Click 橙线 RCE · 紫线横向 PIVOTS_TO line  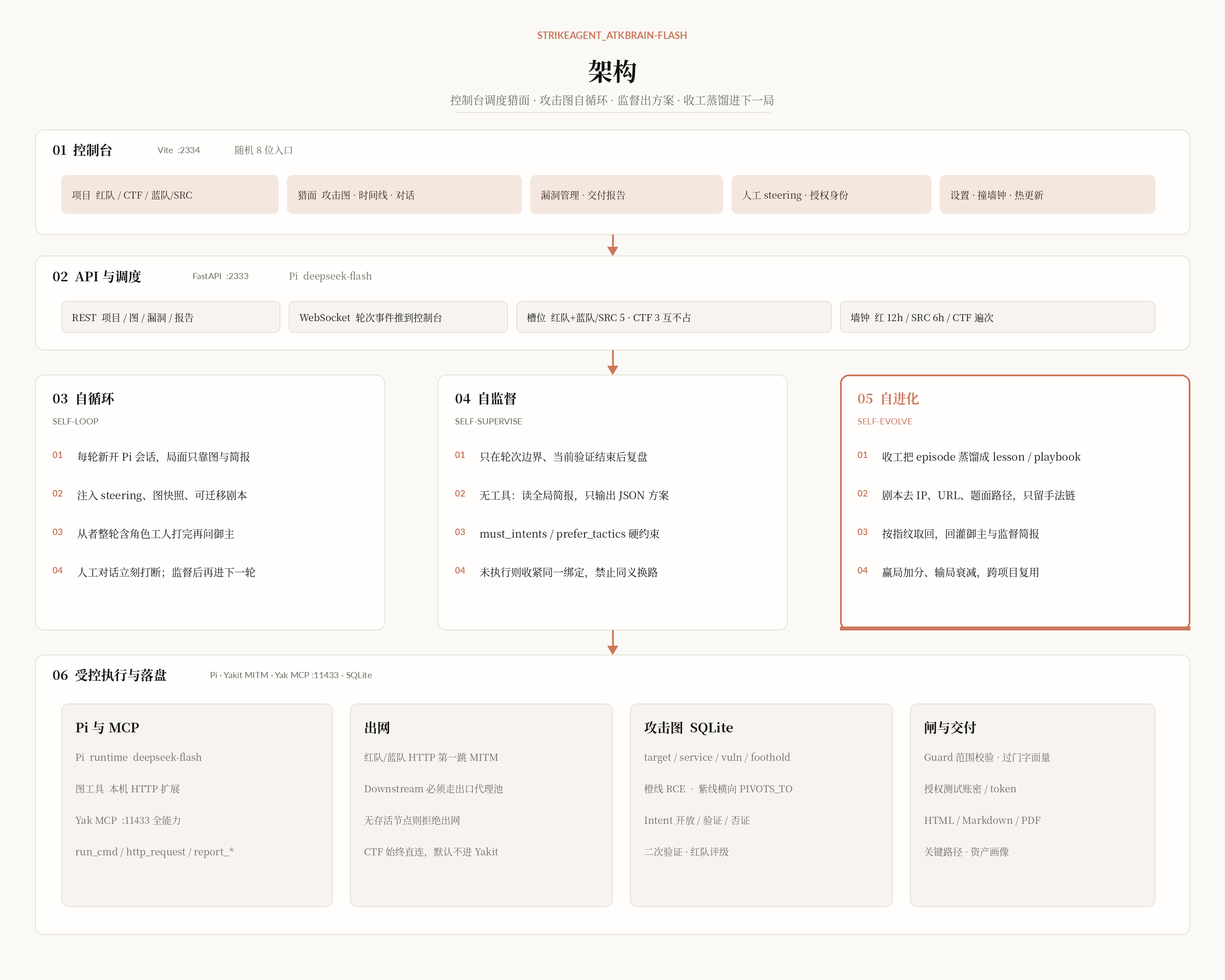(718, 788)
